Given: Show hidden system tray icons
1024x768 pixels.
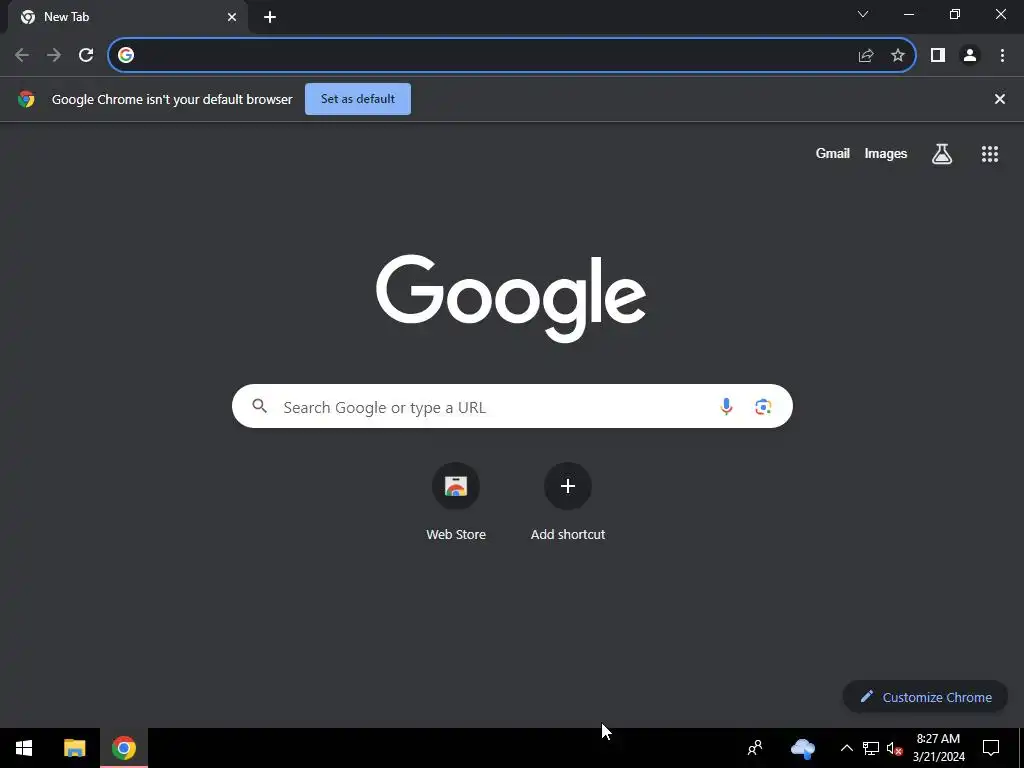Looking at the screenshot, I should point(846,748).
